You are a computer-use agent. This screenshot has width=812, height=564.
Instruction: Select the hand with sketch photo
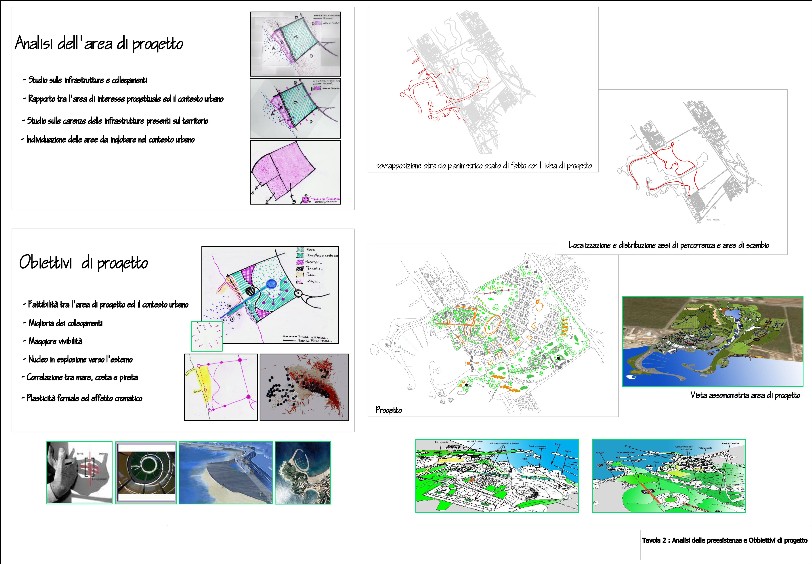(79, 472)
